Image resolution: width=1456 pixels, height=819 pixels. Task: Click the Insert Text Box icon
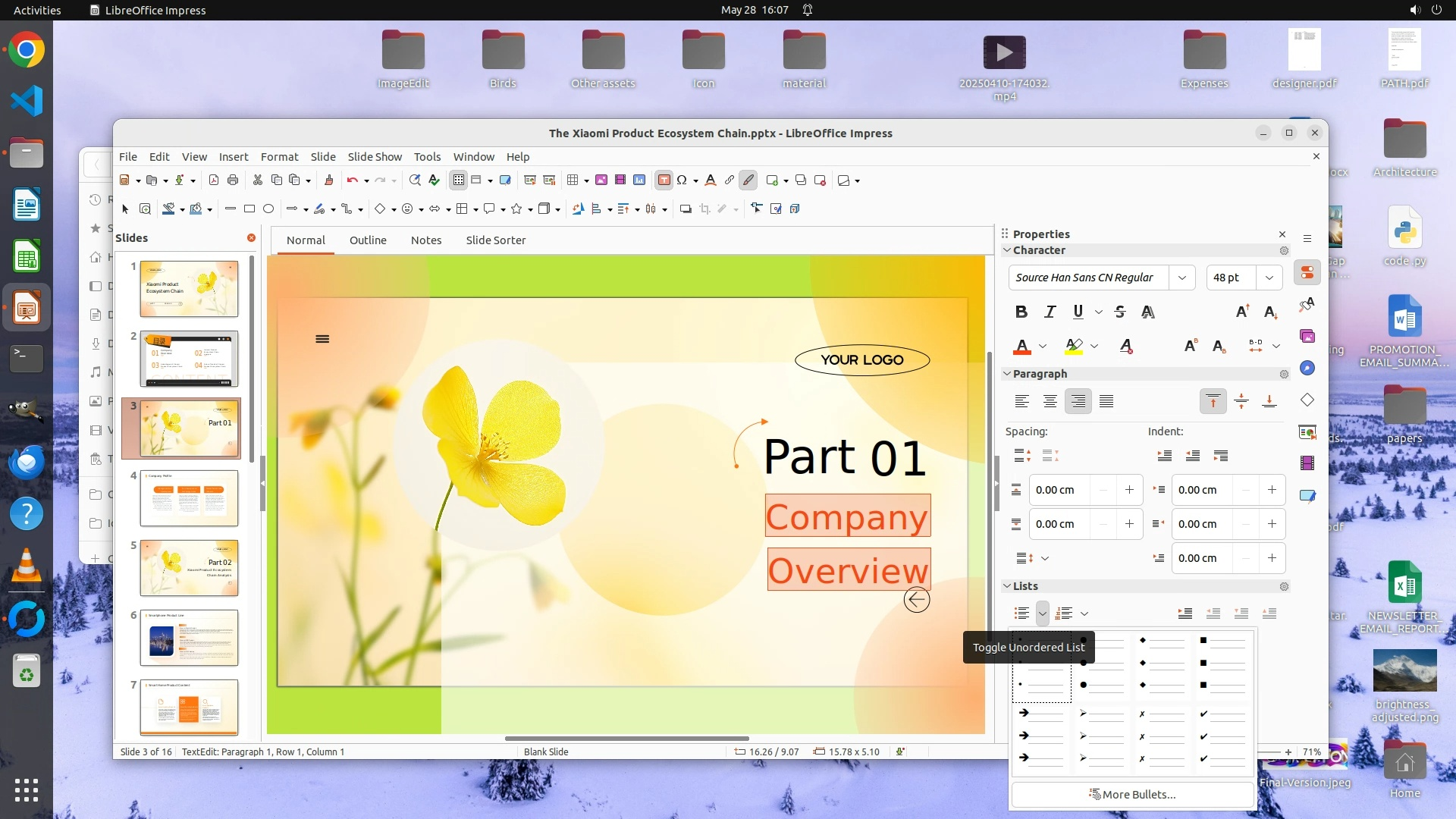click(x=664, y=180)
